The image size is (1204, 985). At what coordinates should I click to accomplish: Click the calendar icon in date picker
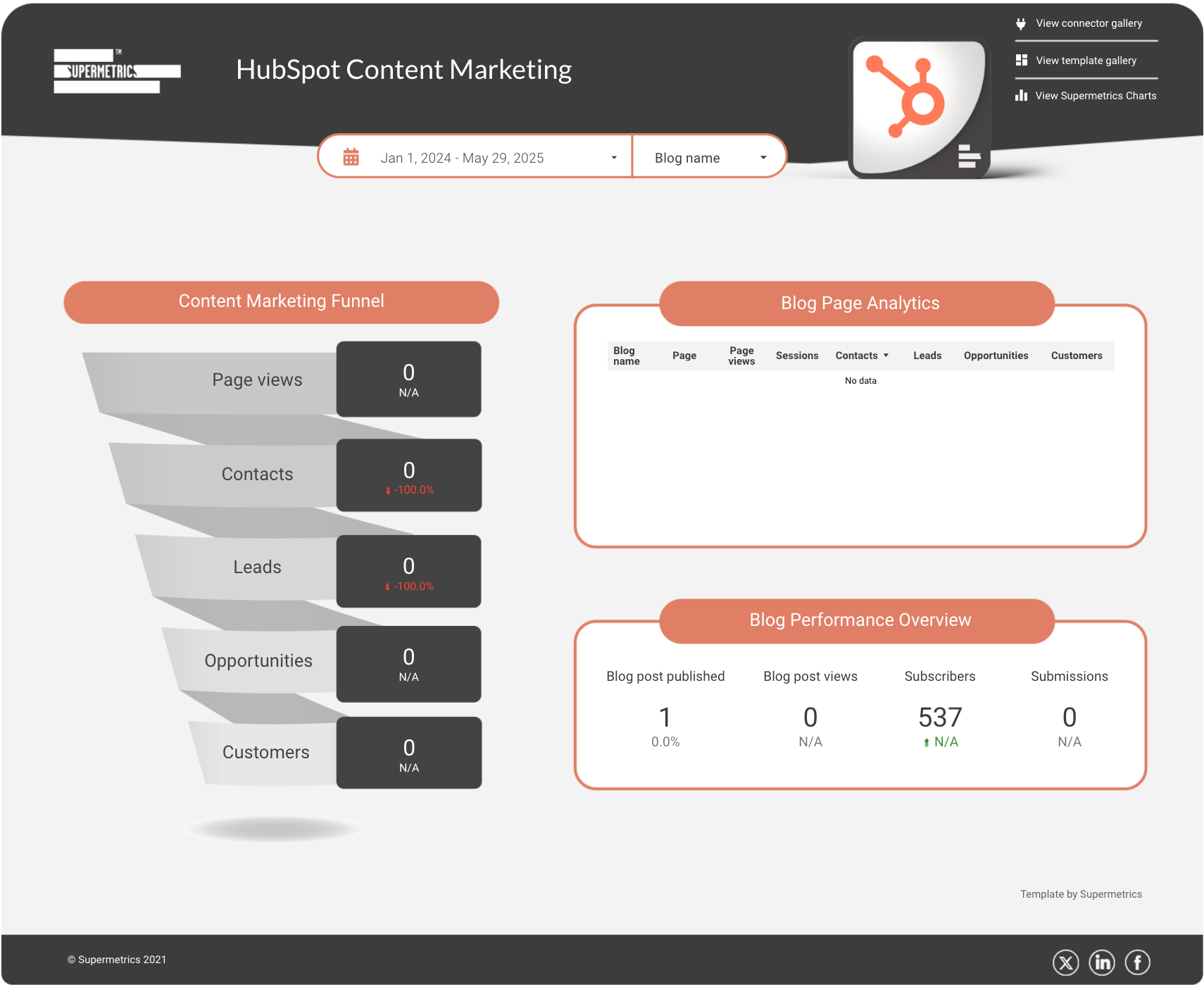(x=351, y=158)
